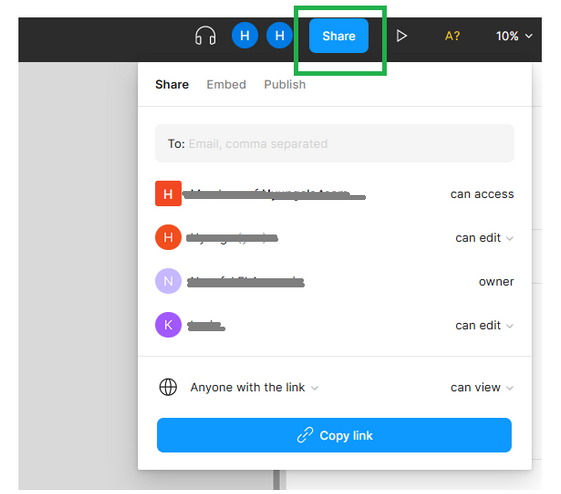Screen dimensions: 561x494
Task: Click the red square H team icon
Action: point(168,194)
